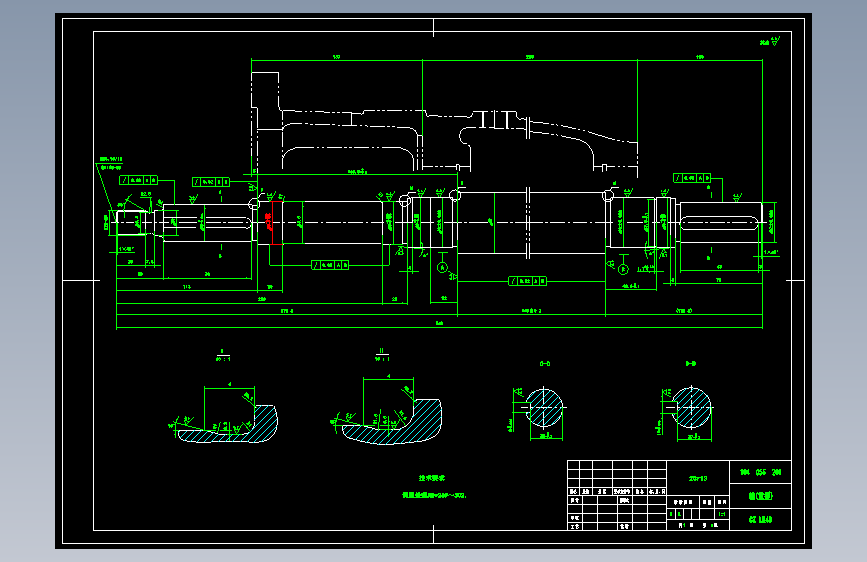Select the title block material cell '20Cr13'
Image resolution: width=867 pixels, height=562 pixels.
[698, 478]
